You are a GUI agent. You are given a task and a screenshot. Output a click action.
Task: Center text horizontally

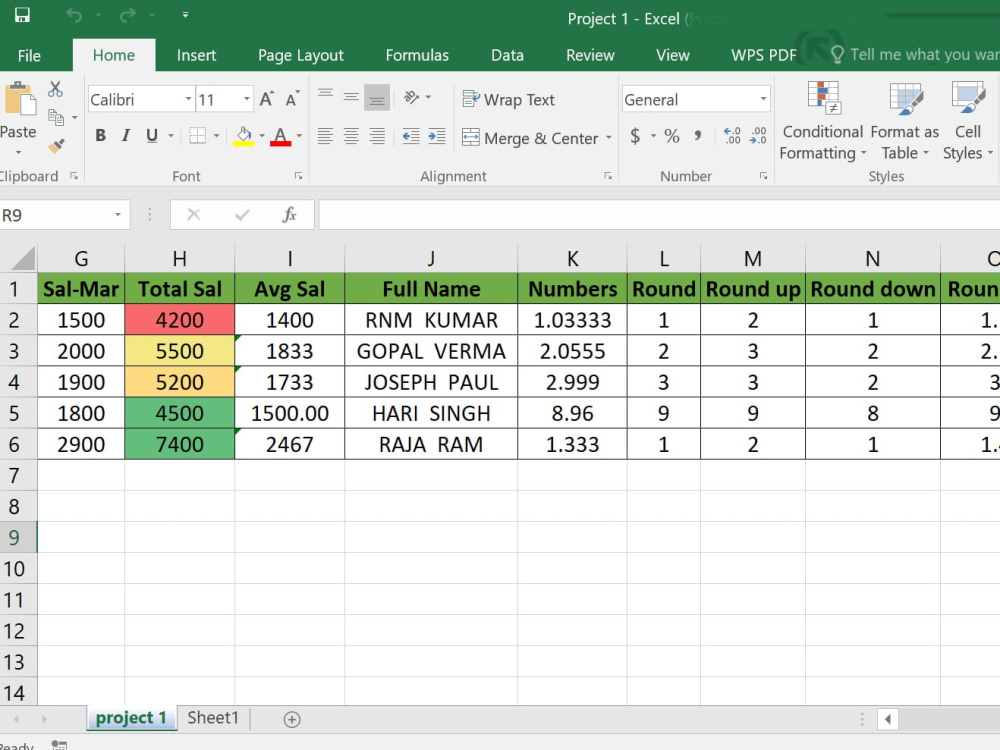pos(351,136)
